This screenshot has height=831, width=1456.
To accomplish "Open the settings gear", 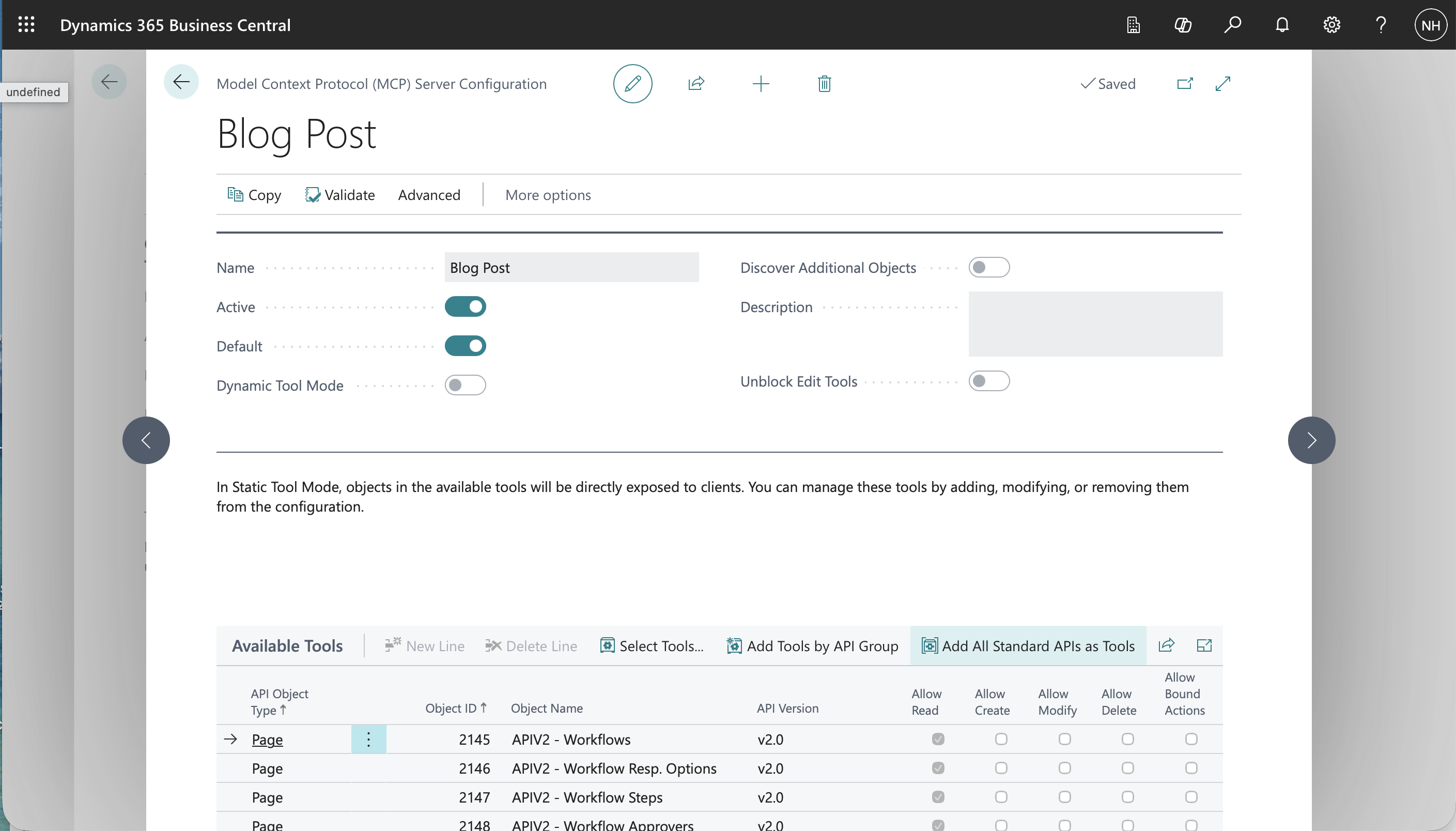I will [x=1331, y=24].
